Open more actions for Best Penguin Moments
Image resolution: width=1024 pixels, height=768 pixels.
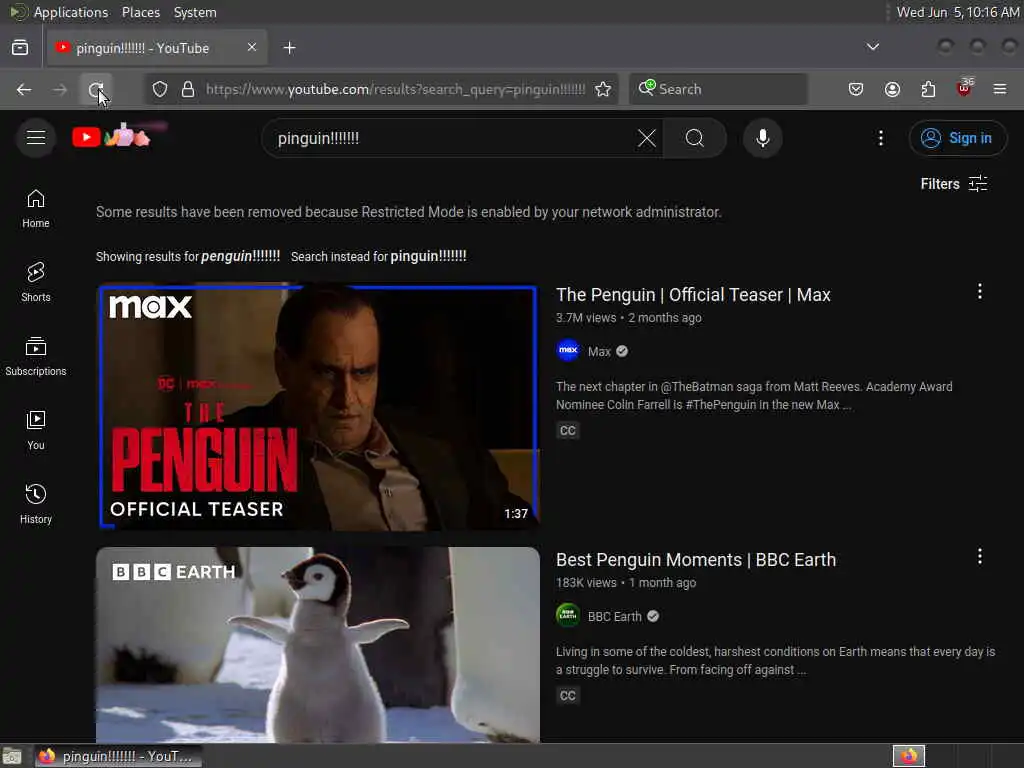click(x=980, y=556)
